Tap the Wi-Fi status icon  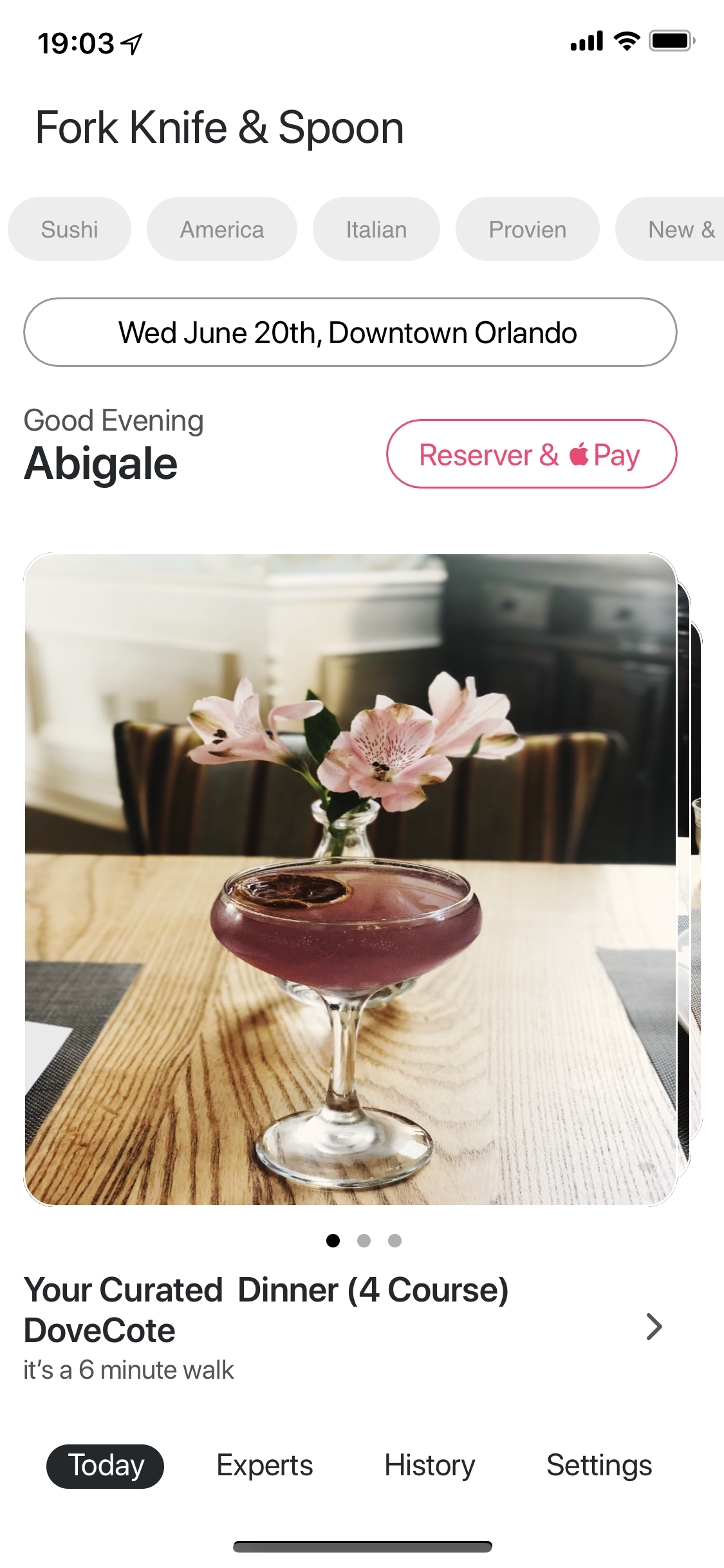(x=626, y=41)
